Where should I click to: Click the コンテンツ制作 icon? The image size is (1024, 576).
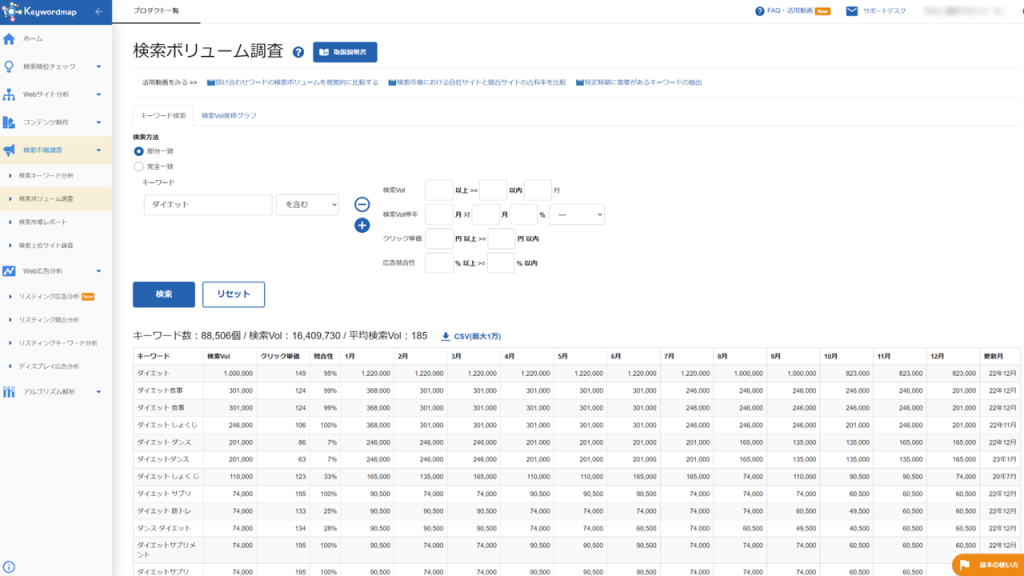[9, 122]
